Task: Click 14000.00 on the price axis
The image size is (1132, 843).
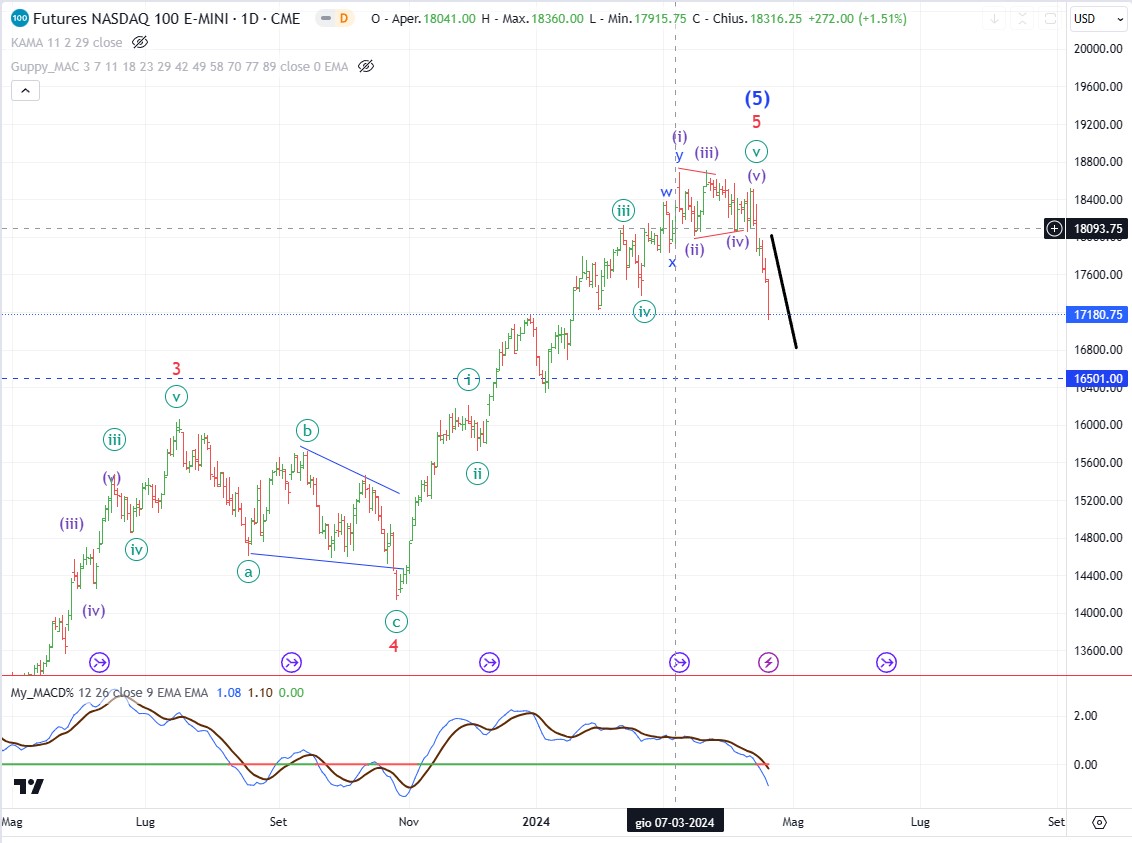Action: pos(1098,613)
